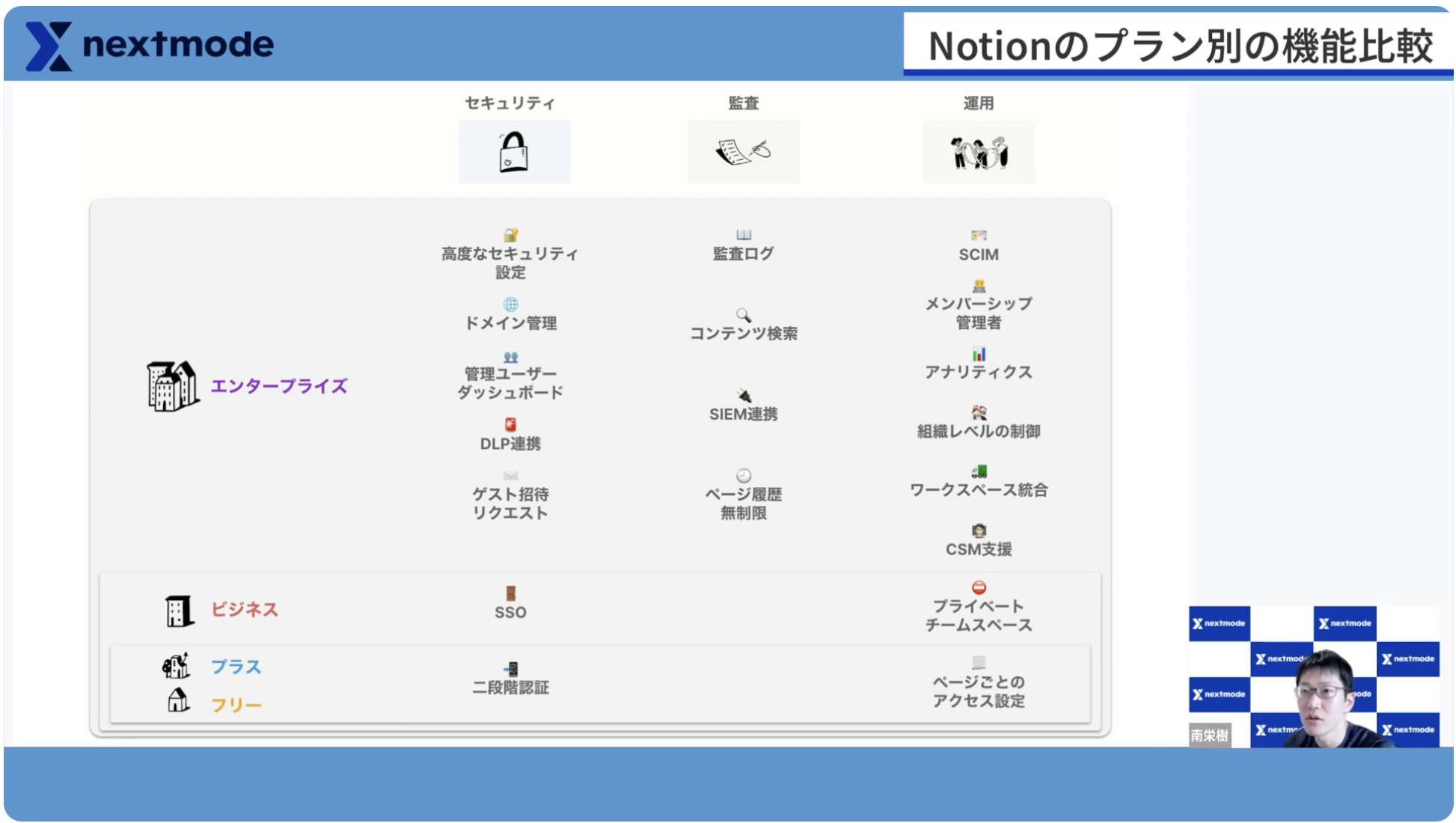Click the globe icon for ドメイン管理
Viewport: 1456px width, 823px height.
511,305
